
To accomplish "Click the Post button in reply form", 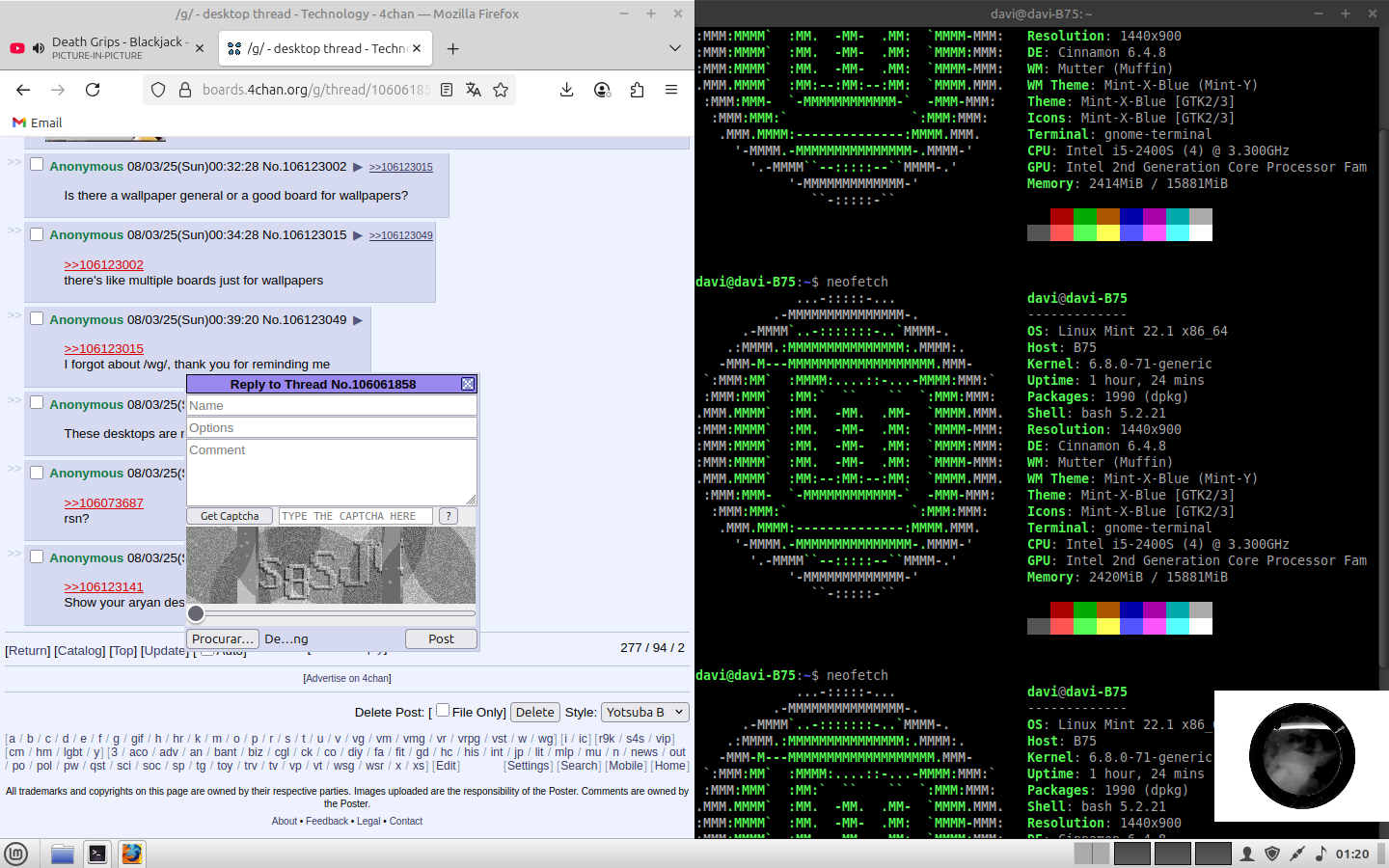I will [x=441, y=638].
